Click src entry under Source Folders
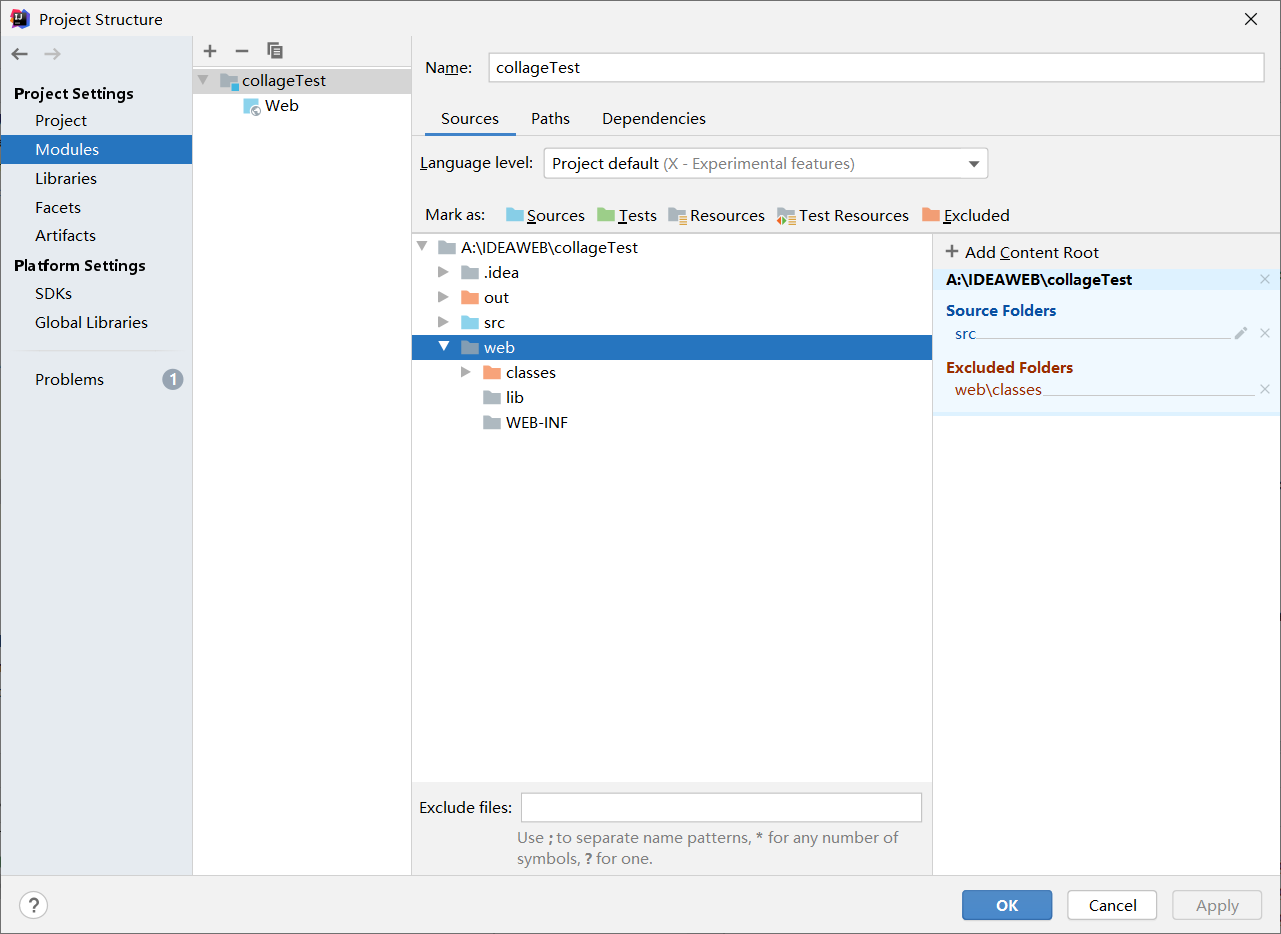 (965, 334)
